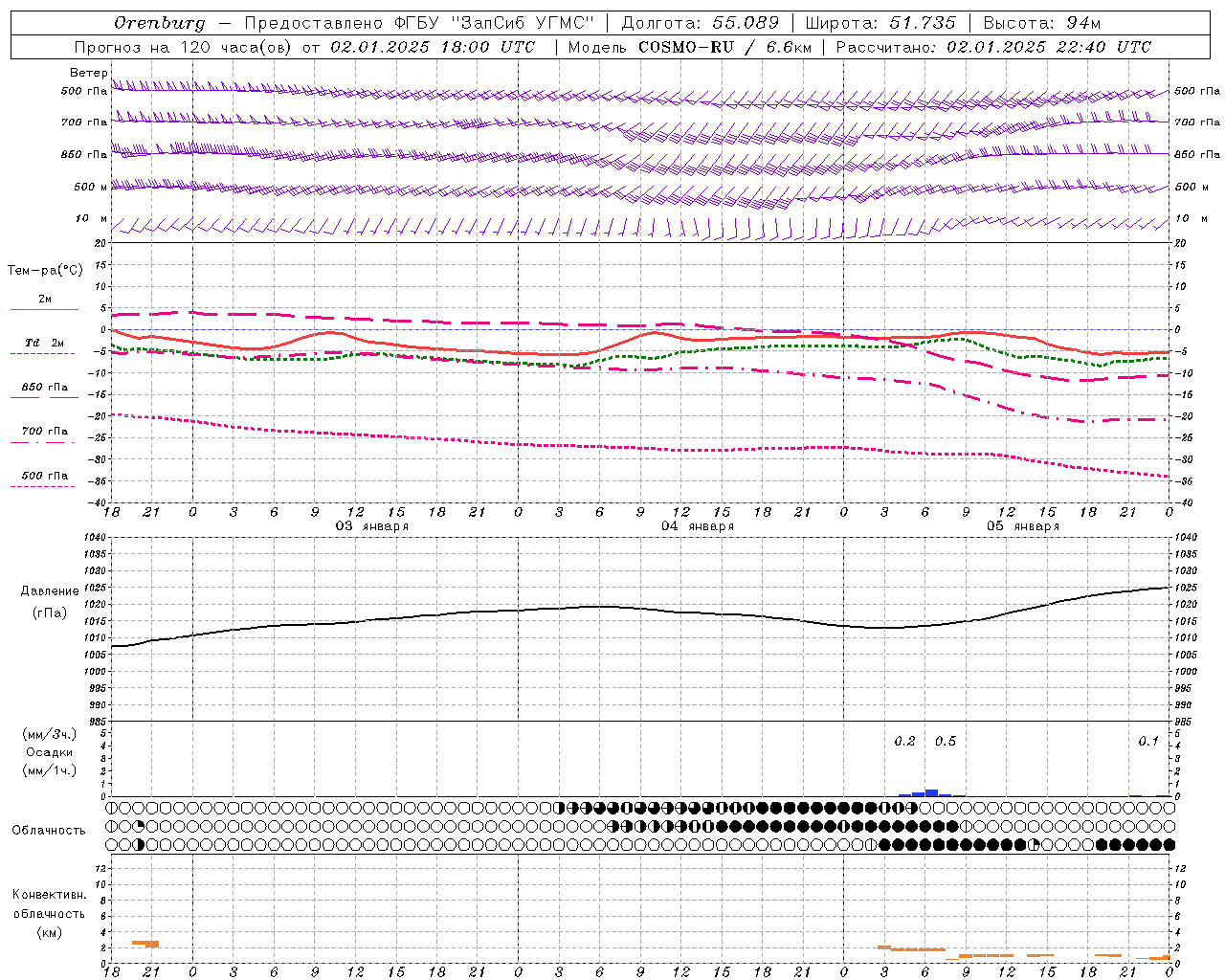Select the (гПа) unit under Давление
The image size is (1225, 980).
(50, 612)
